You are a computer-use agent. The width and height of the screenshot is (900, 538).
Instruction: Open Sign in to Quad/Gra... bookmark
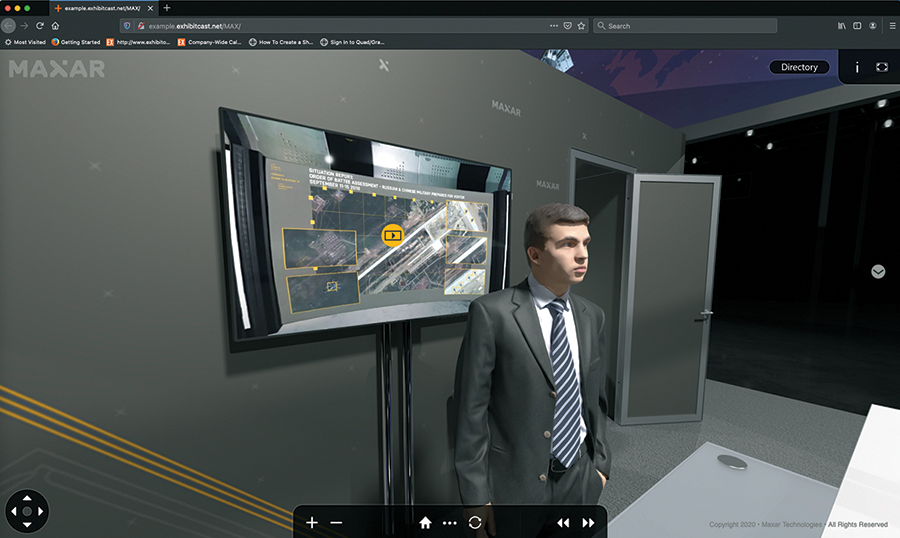tap(352, 42)
